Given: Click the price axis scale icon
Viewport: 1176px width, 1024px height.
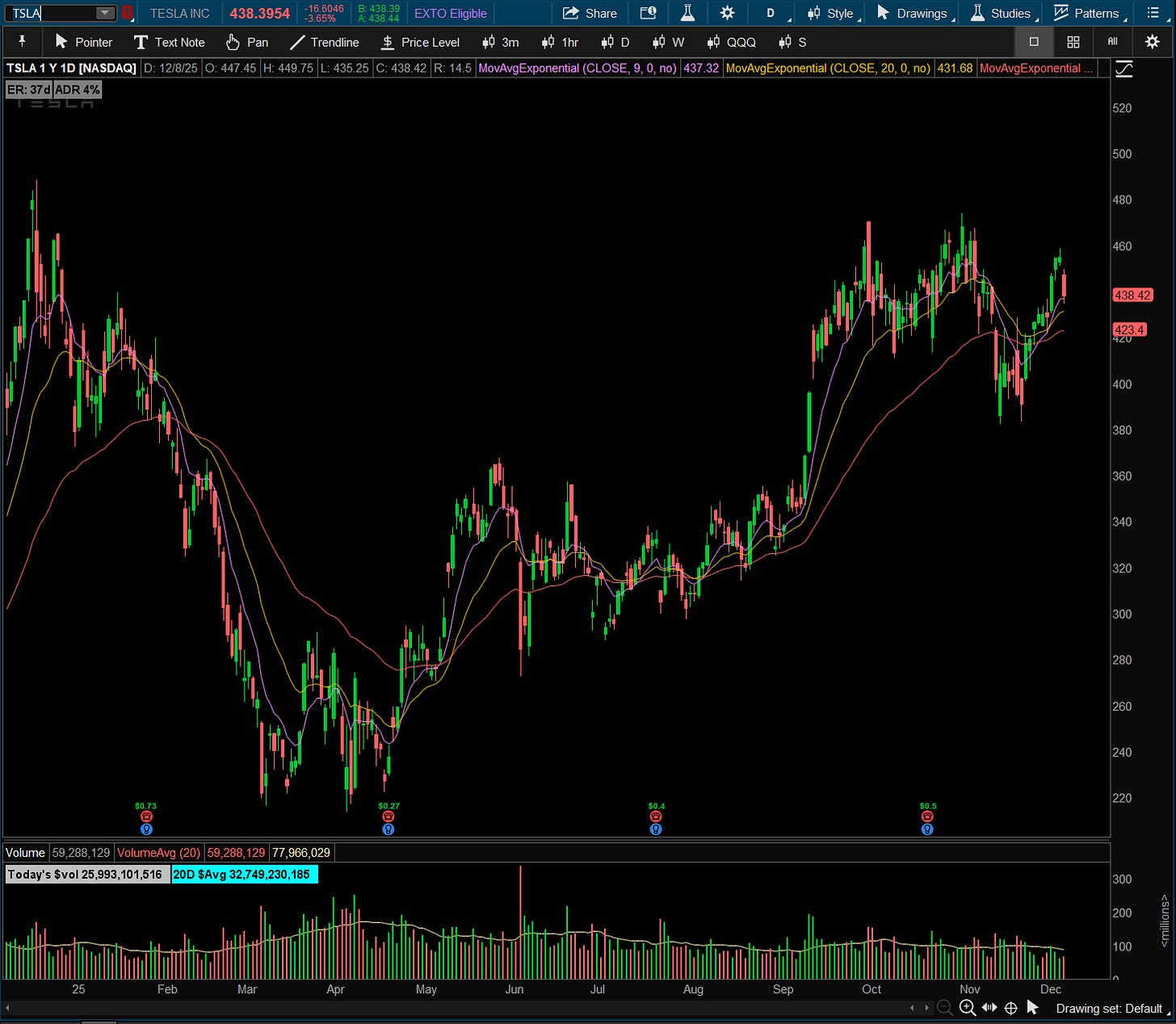Looking at the screenshot, I should pyautogui.click(x=1123, y=69).
